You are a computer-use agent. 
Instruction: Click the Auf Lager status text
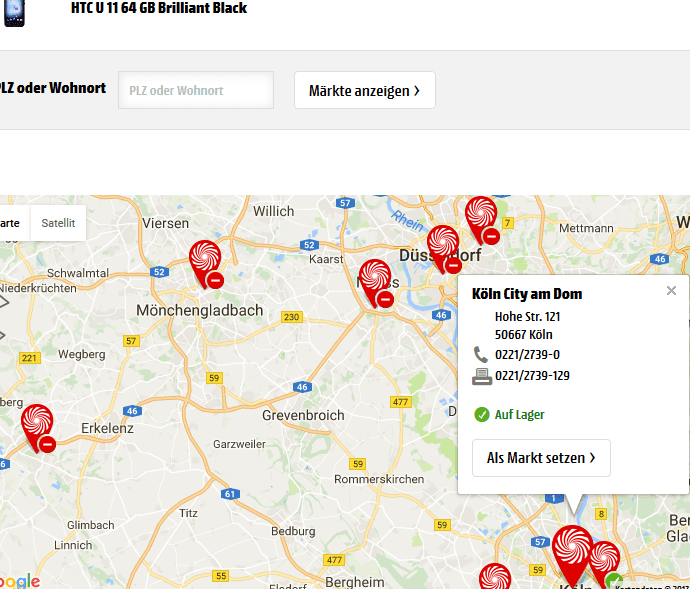519,415
